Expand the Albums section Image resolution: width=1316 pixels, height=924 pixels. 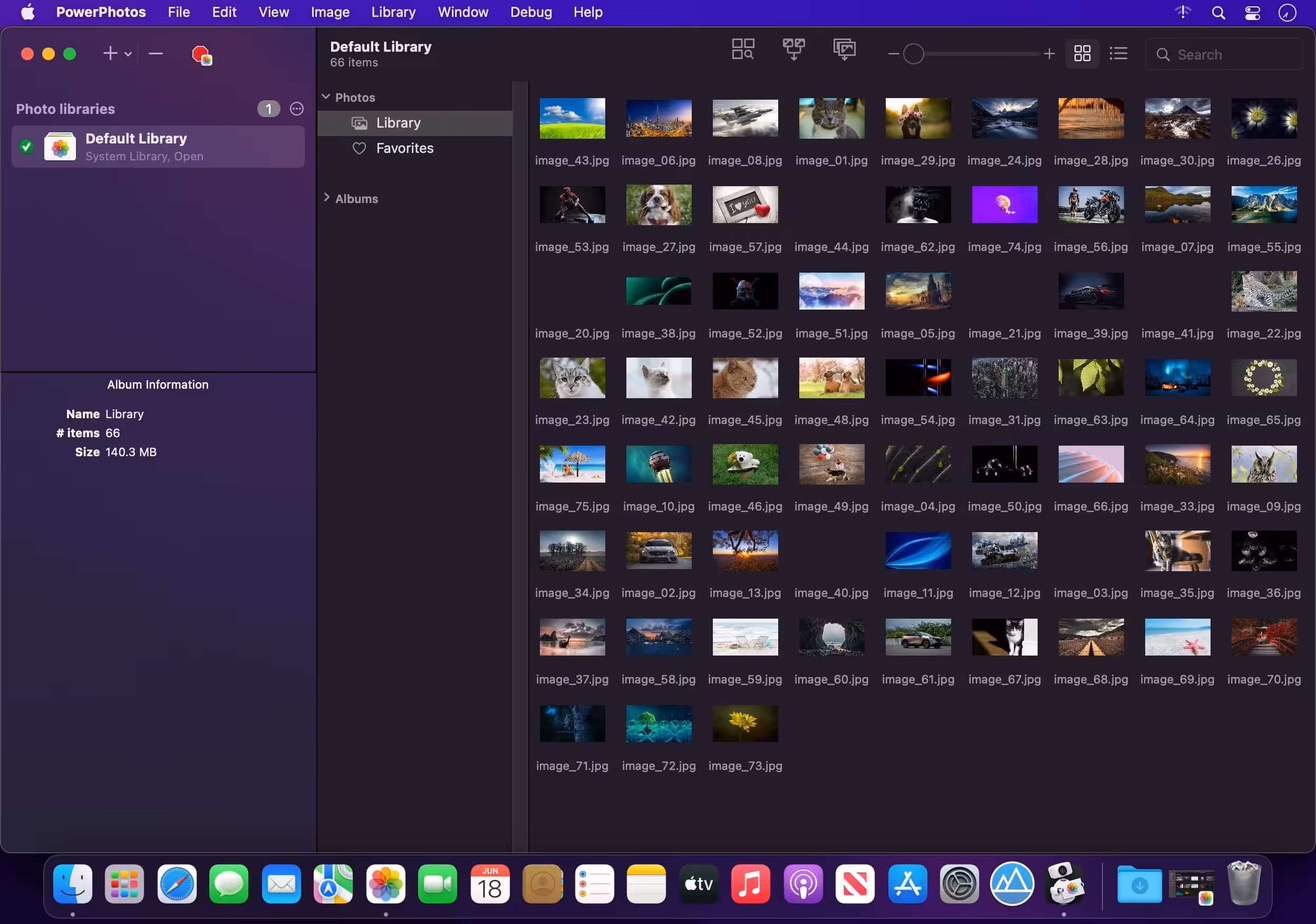[x=326, y=198]
